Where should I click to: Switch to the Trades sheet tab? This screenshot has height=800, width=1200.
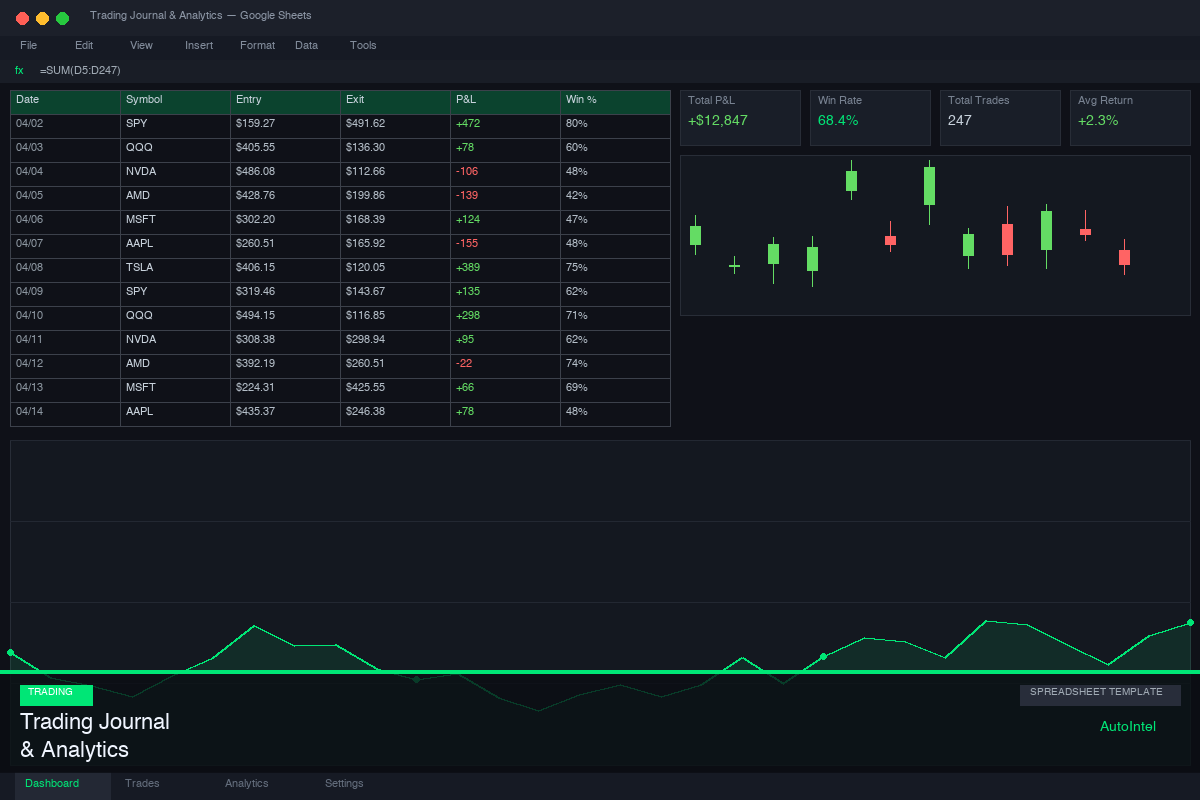142,784
